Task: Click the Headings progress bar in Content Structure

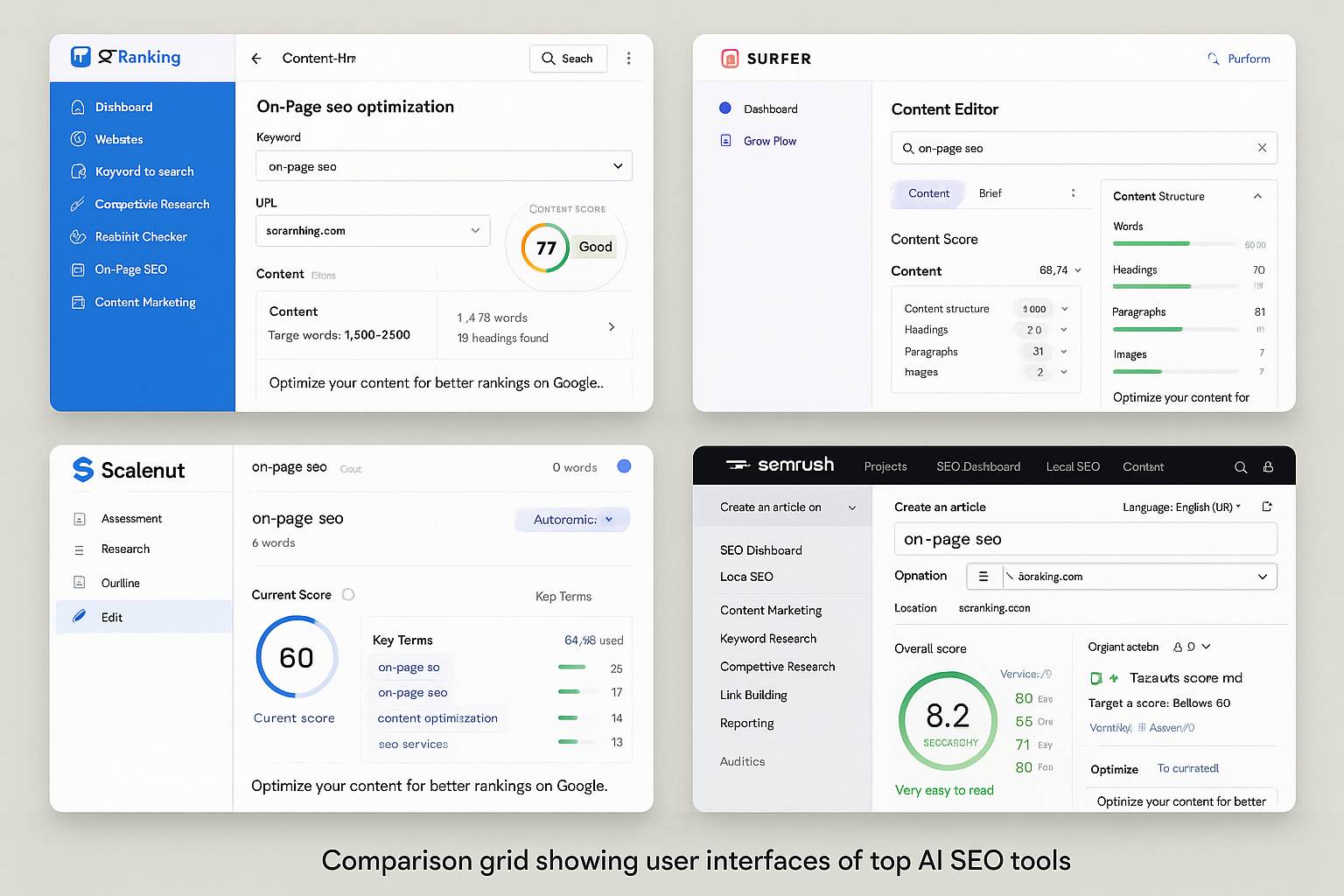Action: pyautogui.click(x=1176, y=286)
